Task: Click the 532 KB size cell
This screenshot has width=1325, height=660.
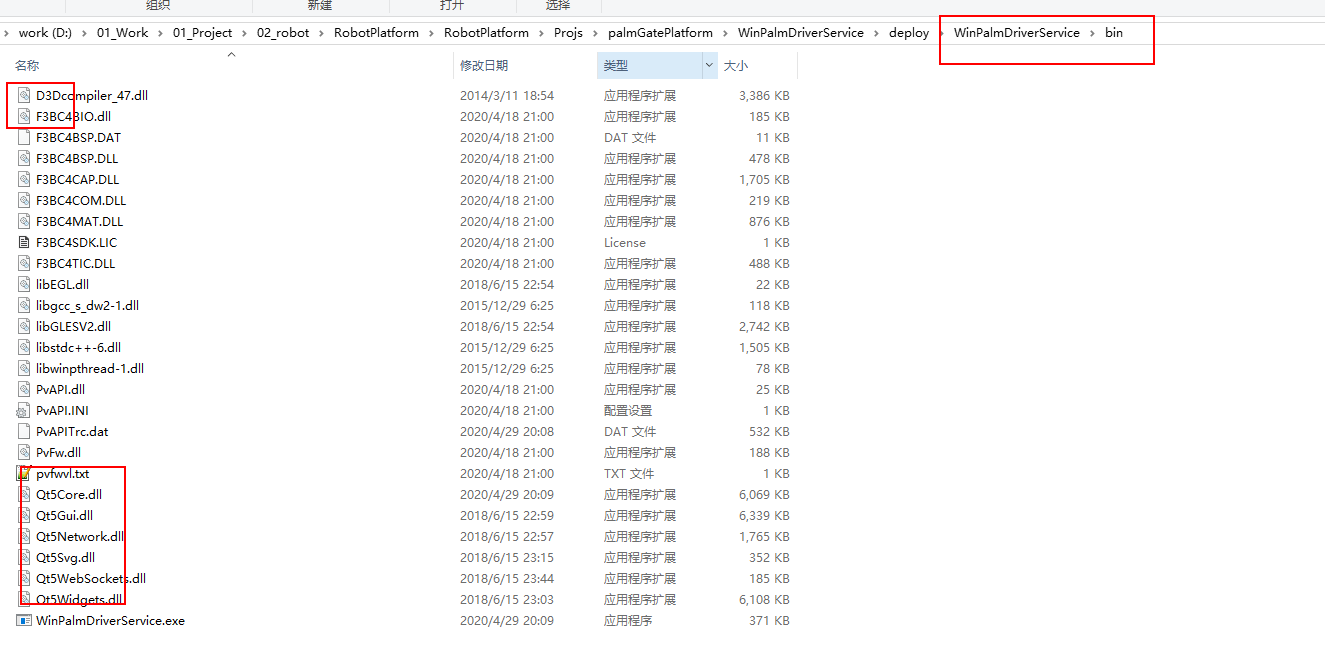Action: coord(768,431)
